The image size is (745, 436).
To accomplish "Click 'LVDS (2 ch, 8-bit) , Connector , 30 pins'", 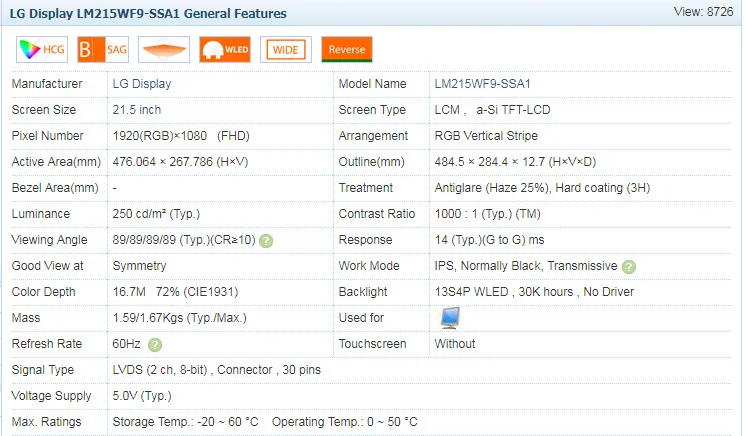I will click(x=217, y=370).
